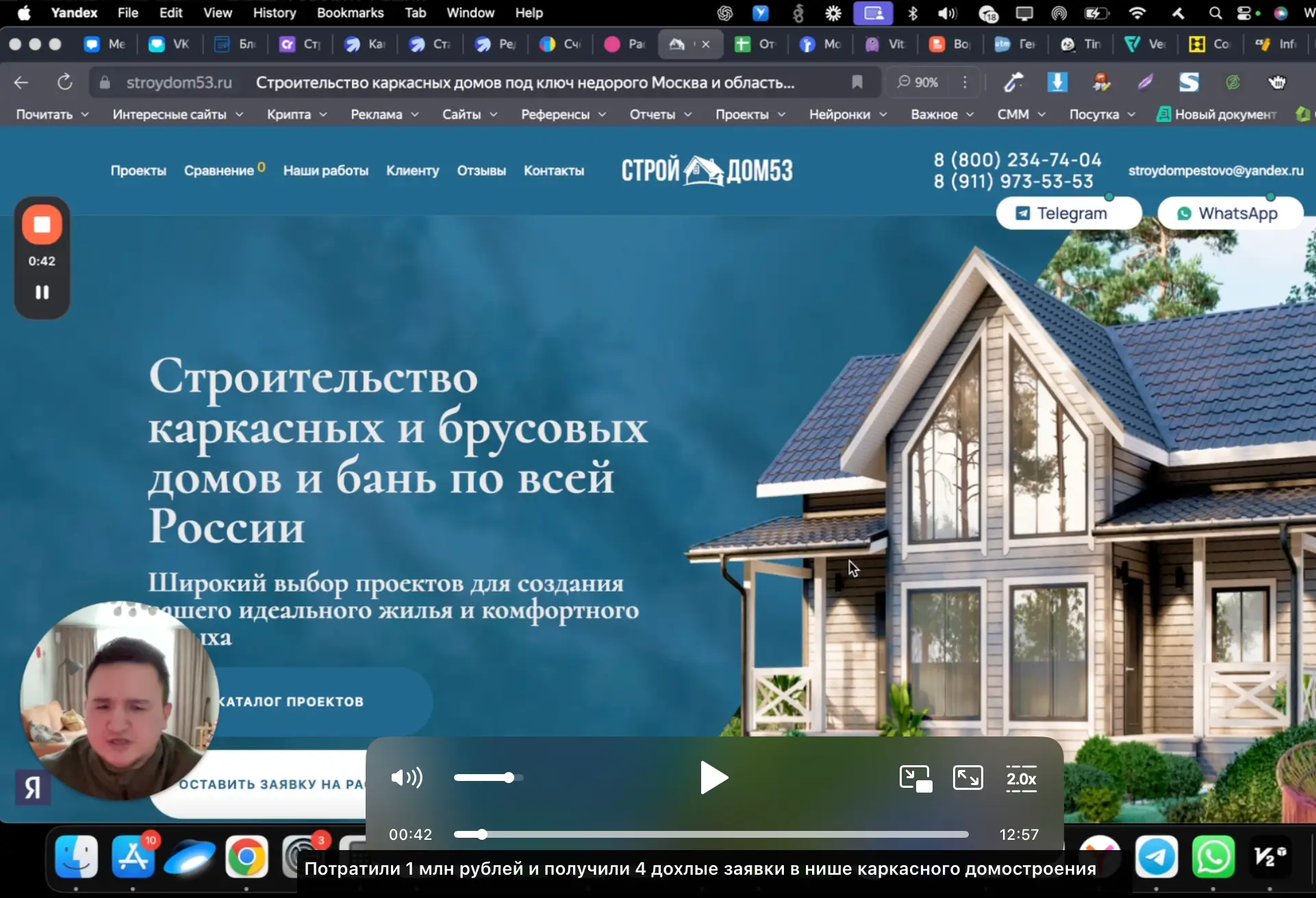Screen dimensions: 1316x898
Task: Expand the Референсы bookmarks folder
Action: [563, 114]
